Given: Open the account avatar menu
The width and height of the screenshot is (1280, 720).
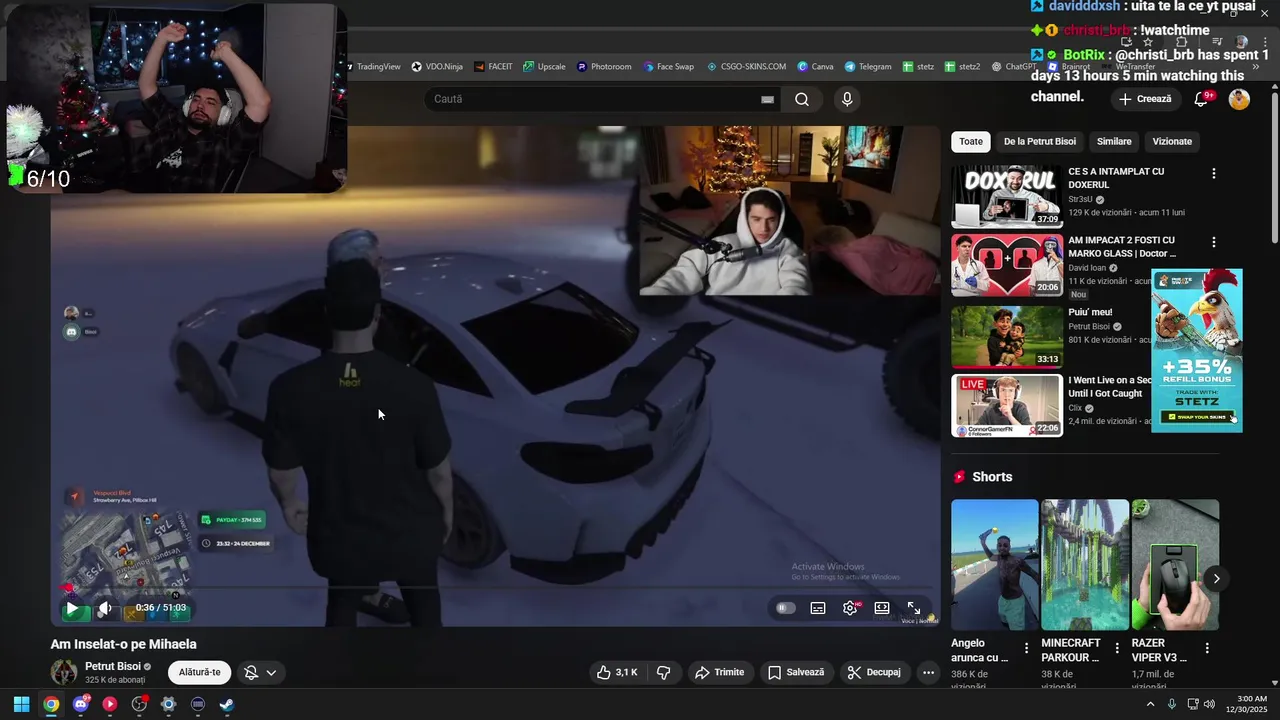Looking at the screenshot, I should click(1239, 99).
